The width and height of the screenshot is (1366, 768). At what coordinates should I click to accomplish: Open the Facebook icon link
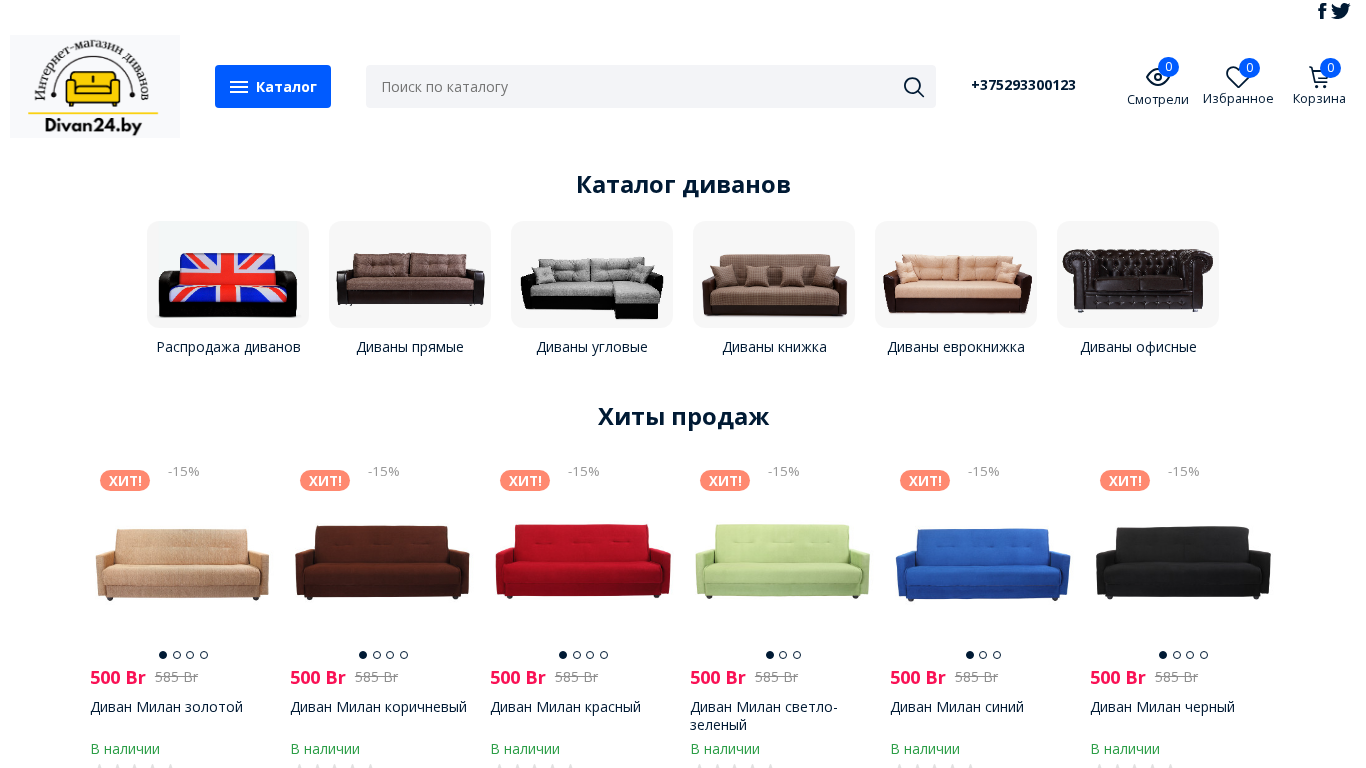[1322, 11]
